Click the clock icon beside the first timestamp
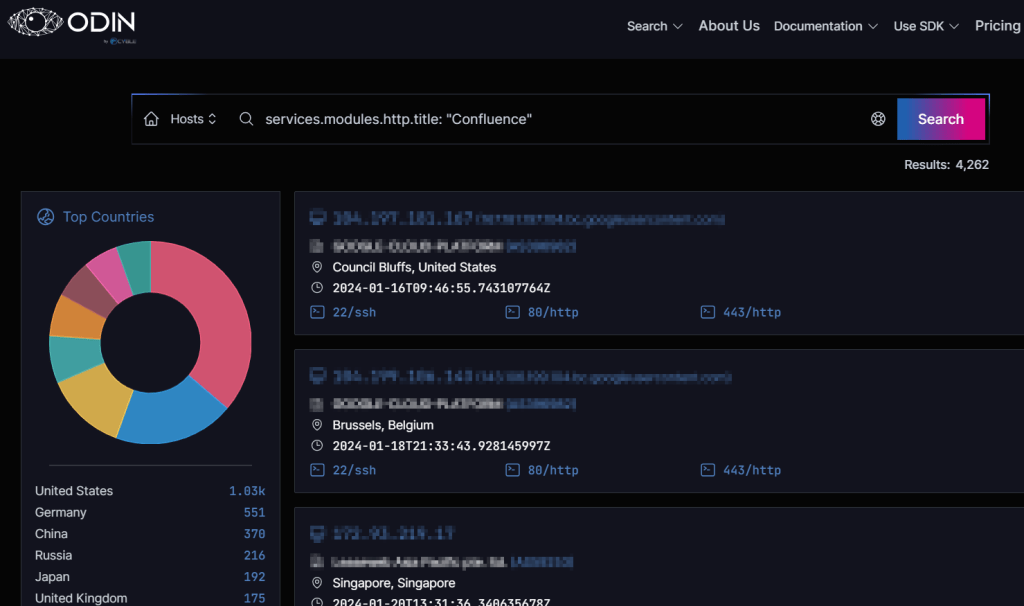 pyautogui.click(x=317, y=288)
